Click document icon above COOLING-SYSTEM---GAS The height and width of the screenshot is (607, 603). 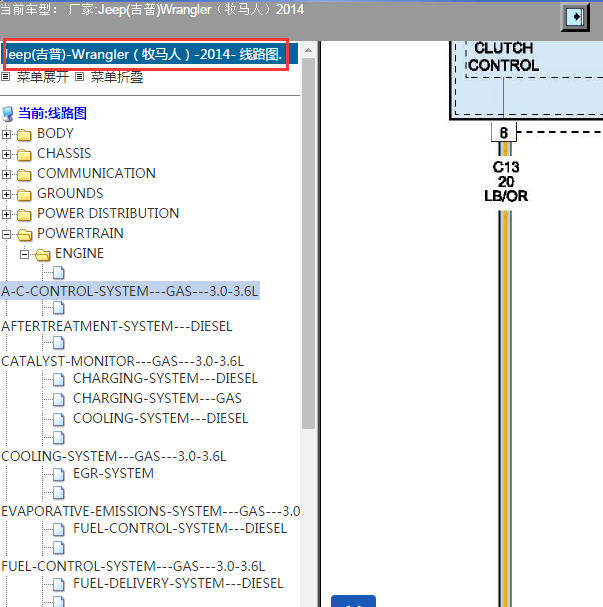click(x=58, y=438)
